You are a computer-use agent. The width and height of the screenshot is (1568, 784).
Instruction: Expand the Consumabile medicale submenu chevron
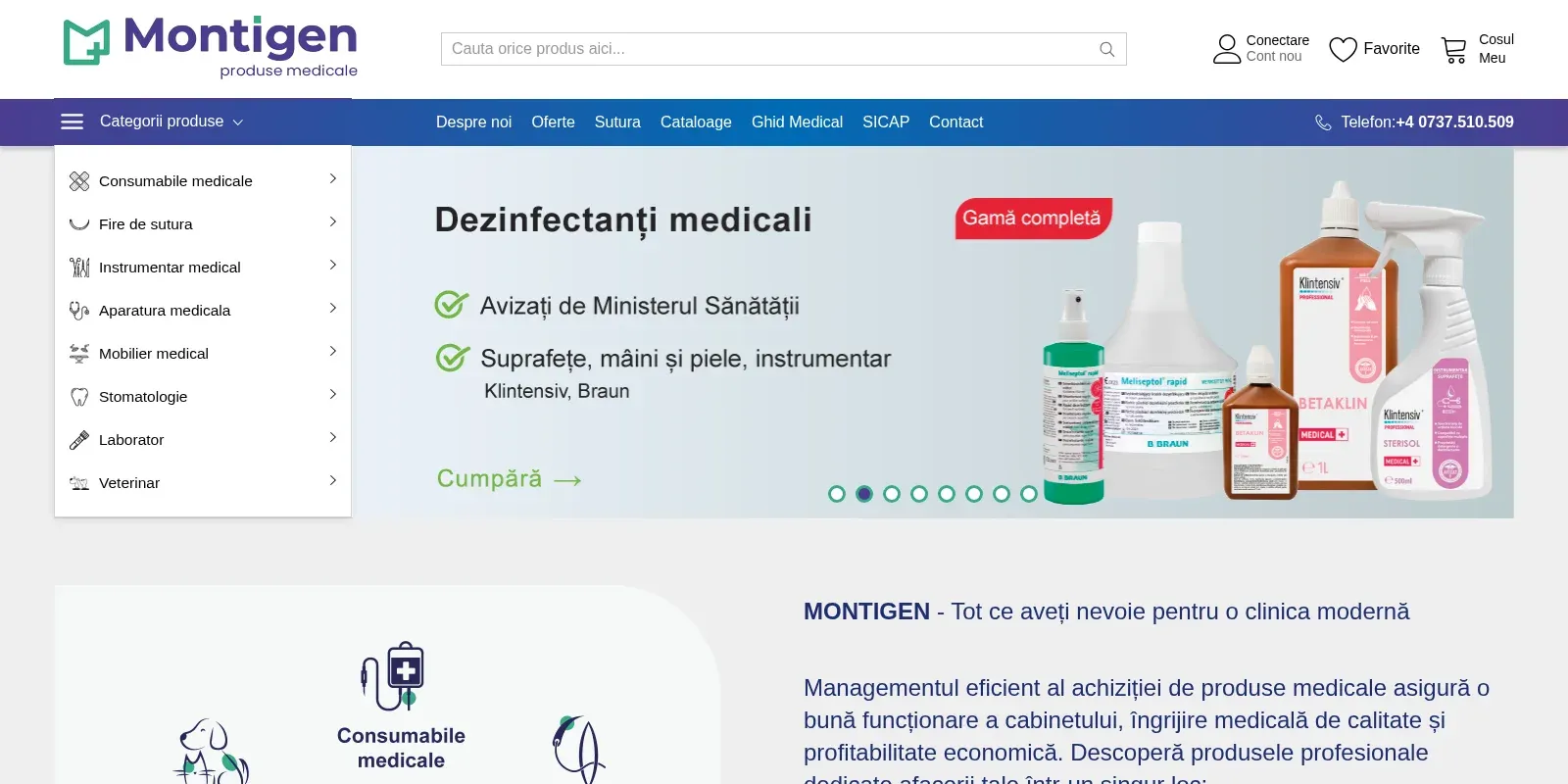pyautogui.click(x=333, y=178)
